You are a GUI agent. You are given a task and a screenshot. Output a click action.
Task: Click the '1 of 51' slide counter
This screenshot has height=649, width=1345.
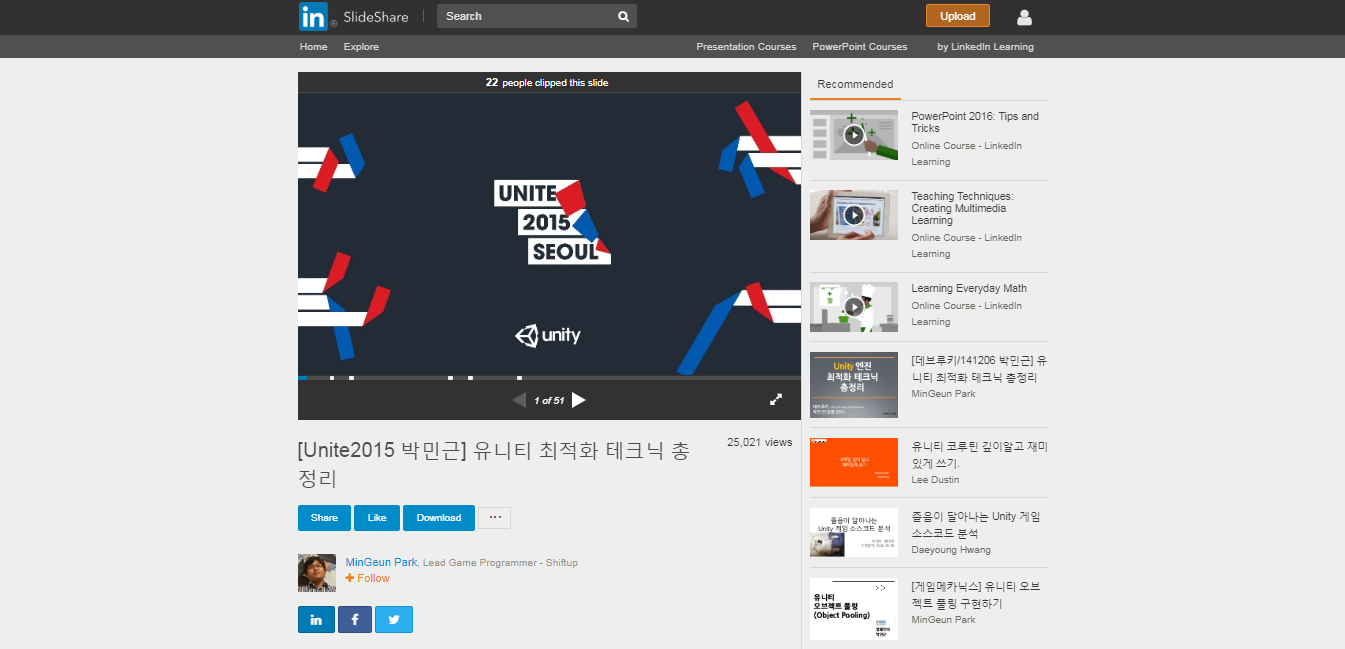pos(549,400)
